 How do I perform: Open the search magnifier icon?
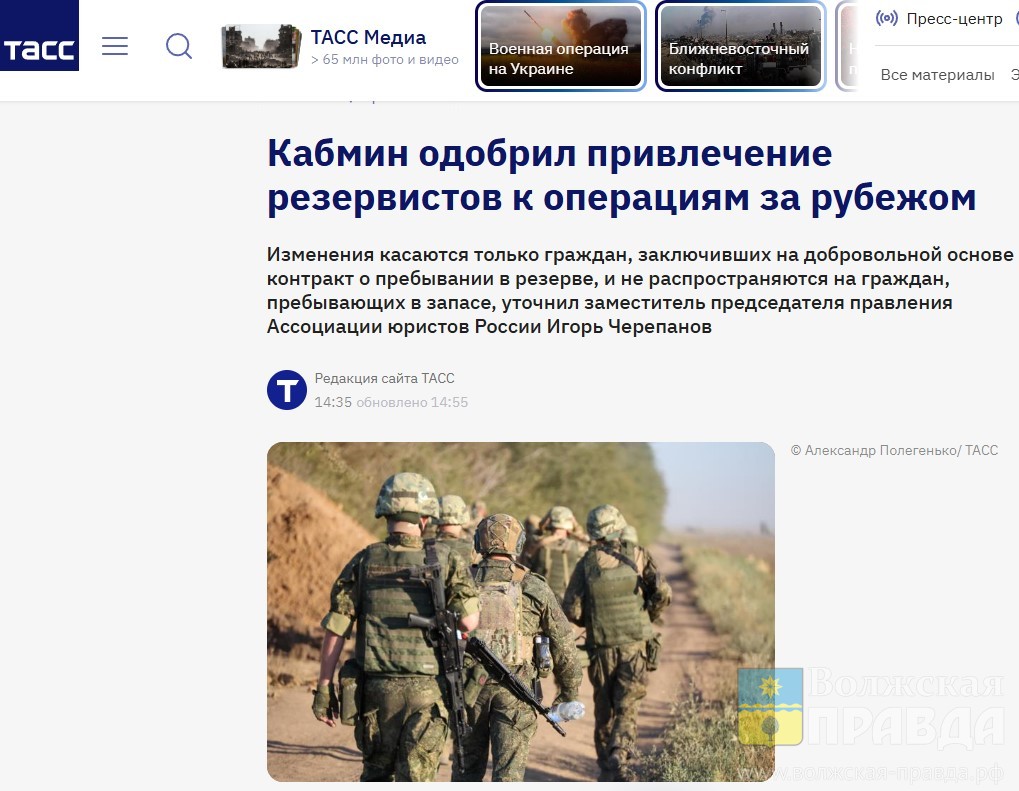click(179, 46)
